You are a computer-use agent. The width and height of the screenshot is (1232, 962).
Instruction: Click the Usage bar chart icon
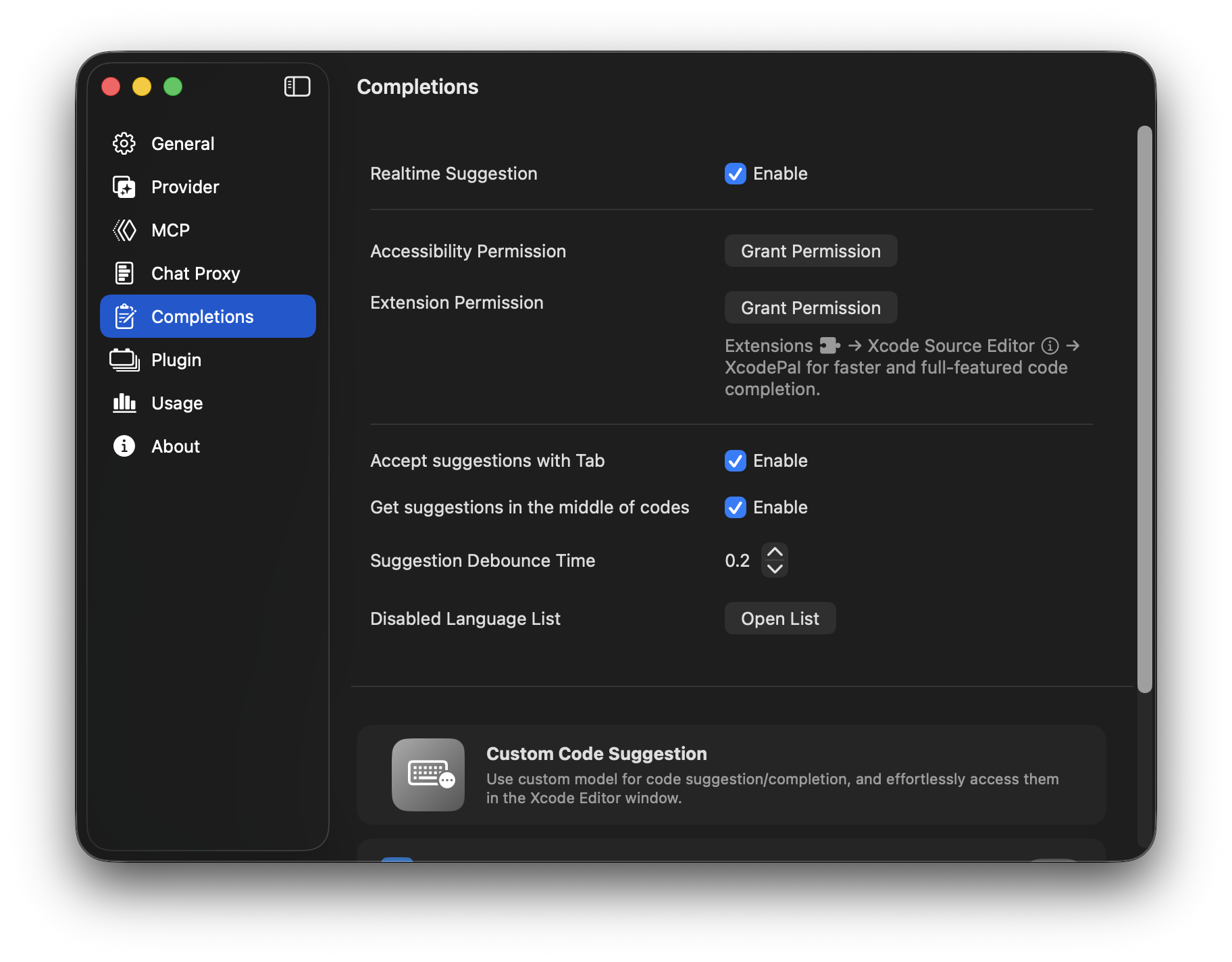click(x=124, y=403)
